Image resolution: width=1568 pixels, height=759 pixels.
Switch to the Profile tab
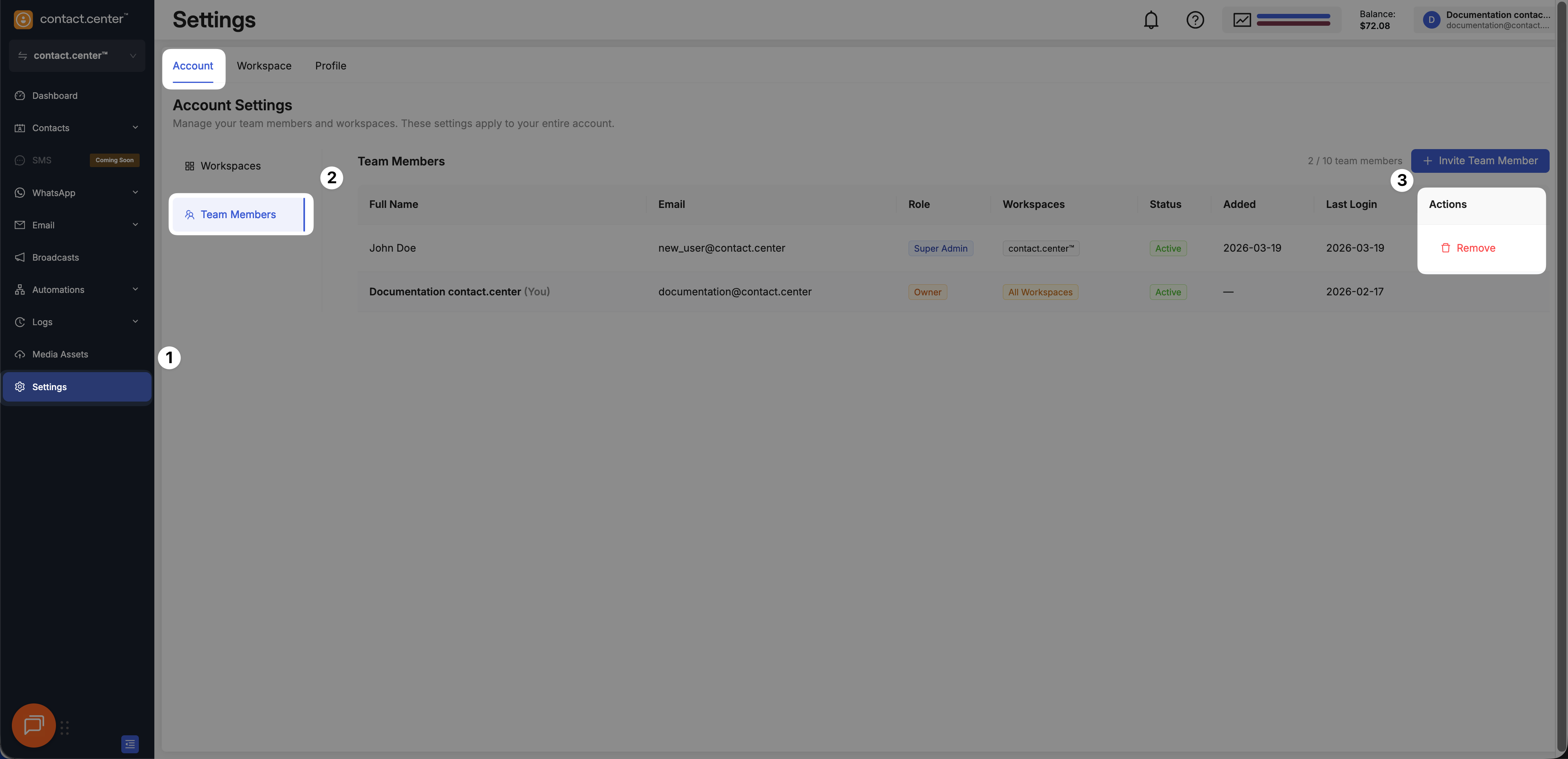click(x=330, y=66)
